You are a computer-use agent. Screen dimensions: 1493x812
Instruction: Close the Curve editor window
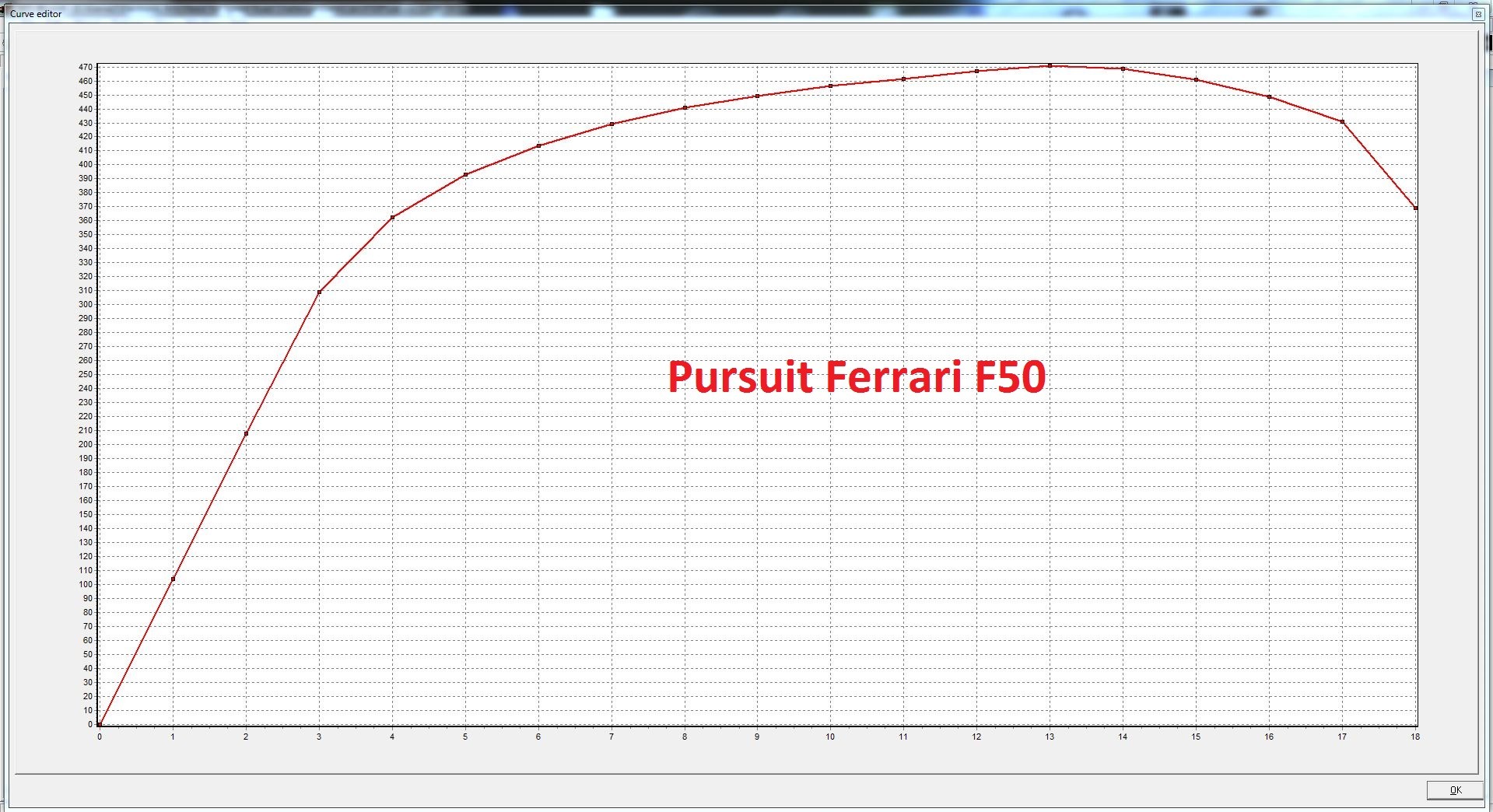pos(1477,14)
